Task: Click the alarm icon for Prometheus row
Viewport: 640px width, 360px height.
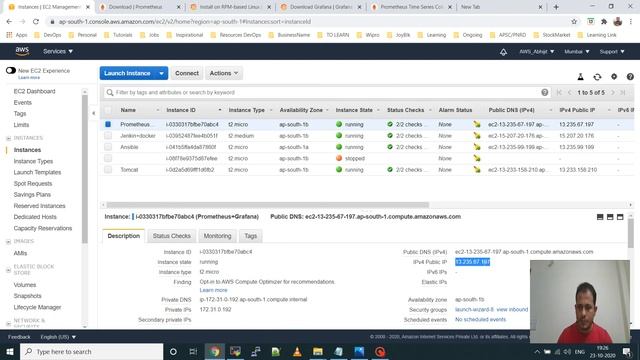Action: point(477,124)
